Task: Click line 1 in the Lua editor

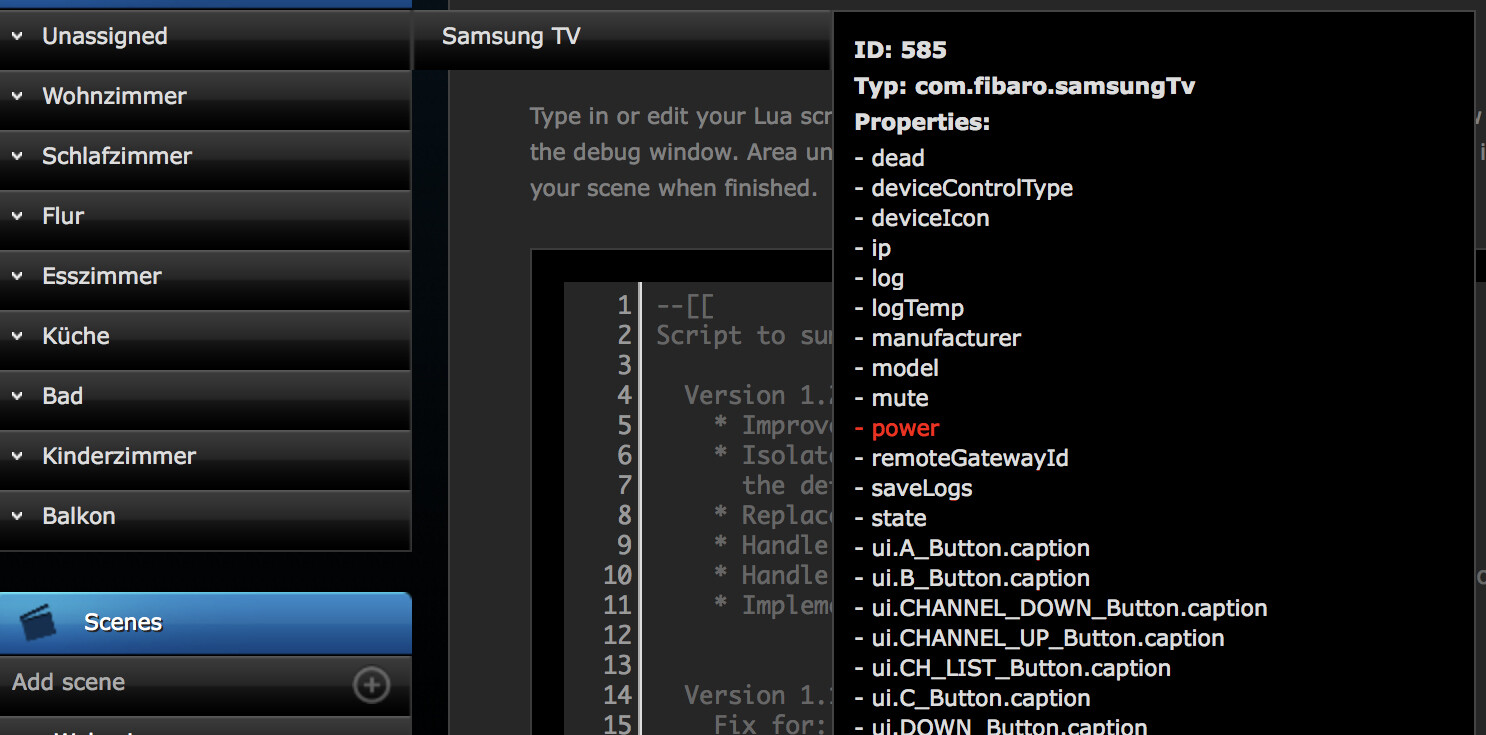Action: (x=740, y=306)
